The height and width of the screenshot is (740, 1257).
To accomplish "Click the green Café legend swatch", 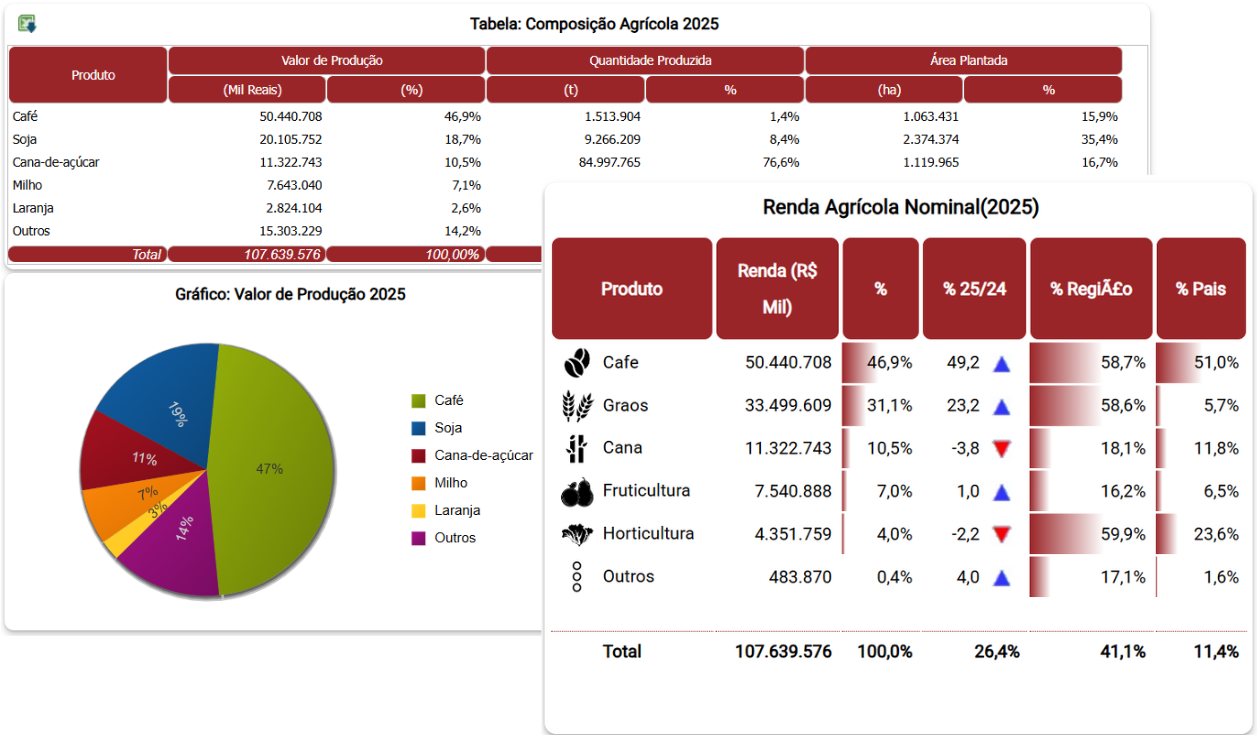I will point(419,401).
